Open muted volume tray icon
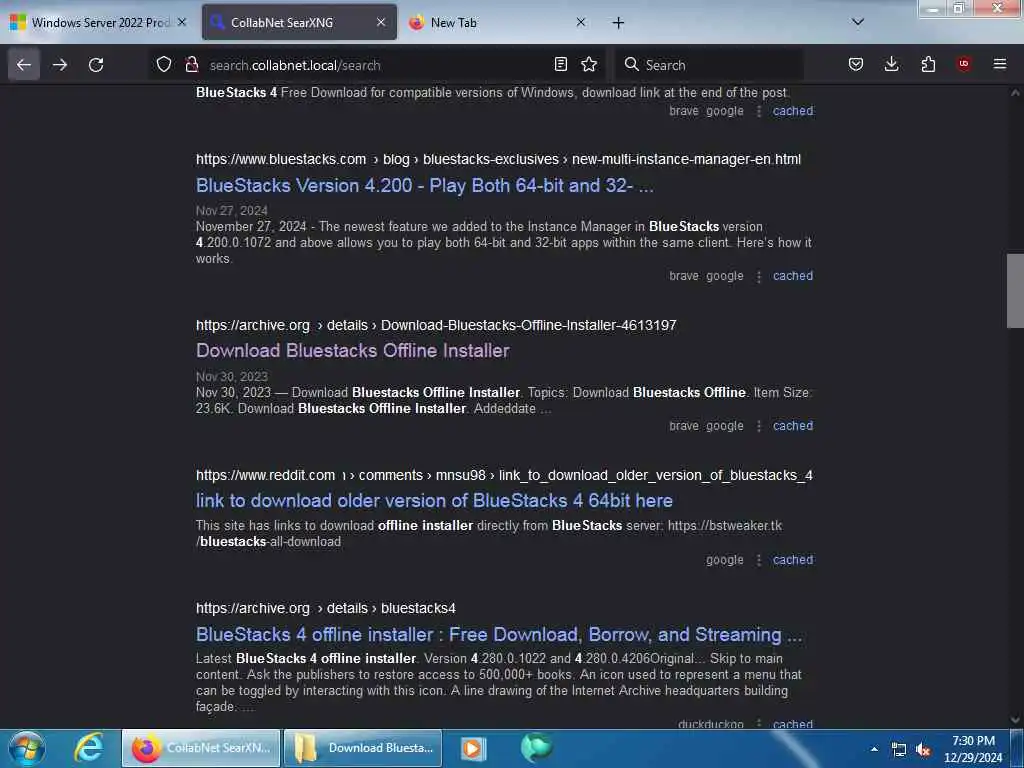This screenshot has height=768, width=1024. 923,750
